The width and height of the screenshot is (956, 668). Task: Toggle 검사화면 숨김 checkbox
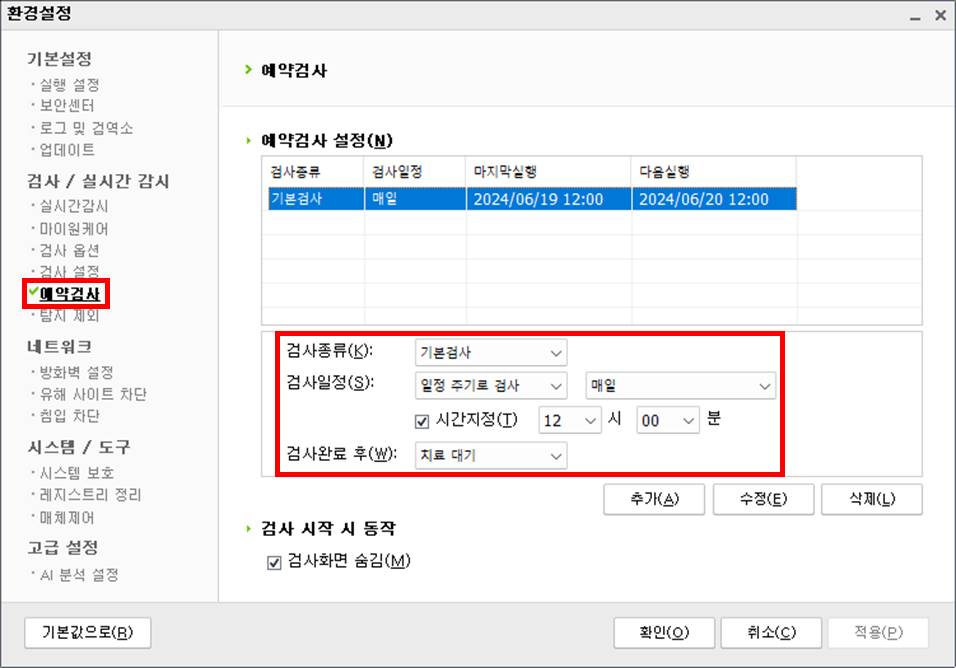click(274, 562)
